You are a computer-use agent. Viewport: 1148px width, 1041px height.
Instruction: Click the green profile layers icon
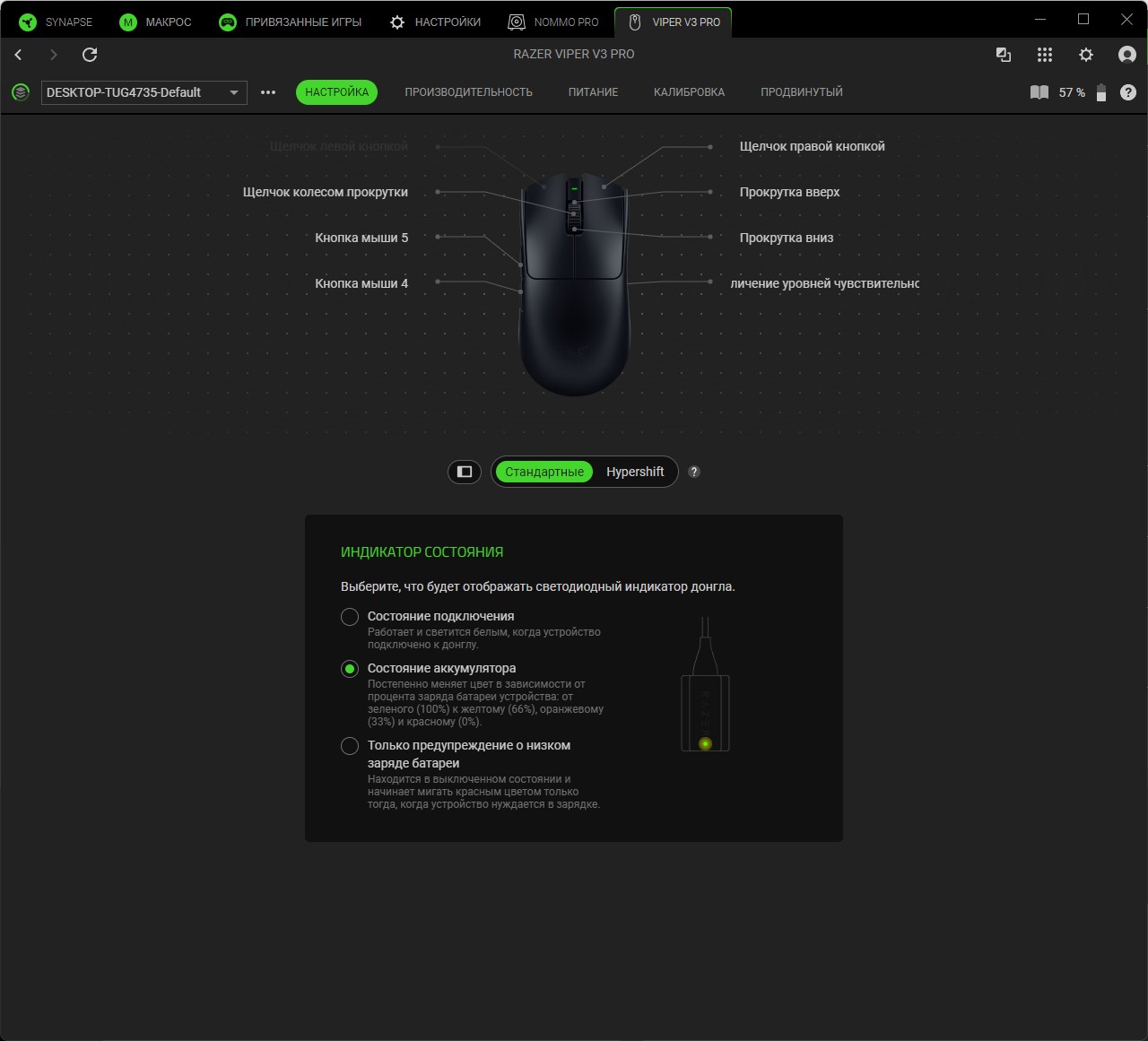point(21,92)
